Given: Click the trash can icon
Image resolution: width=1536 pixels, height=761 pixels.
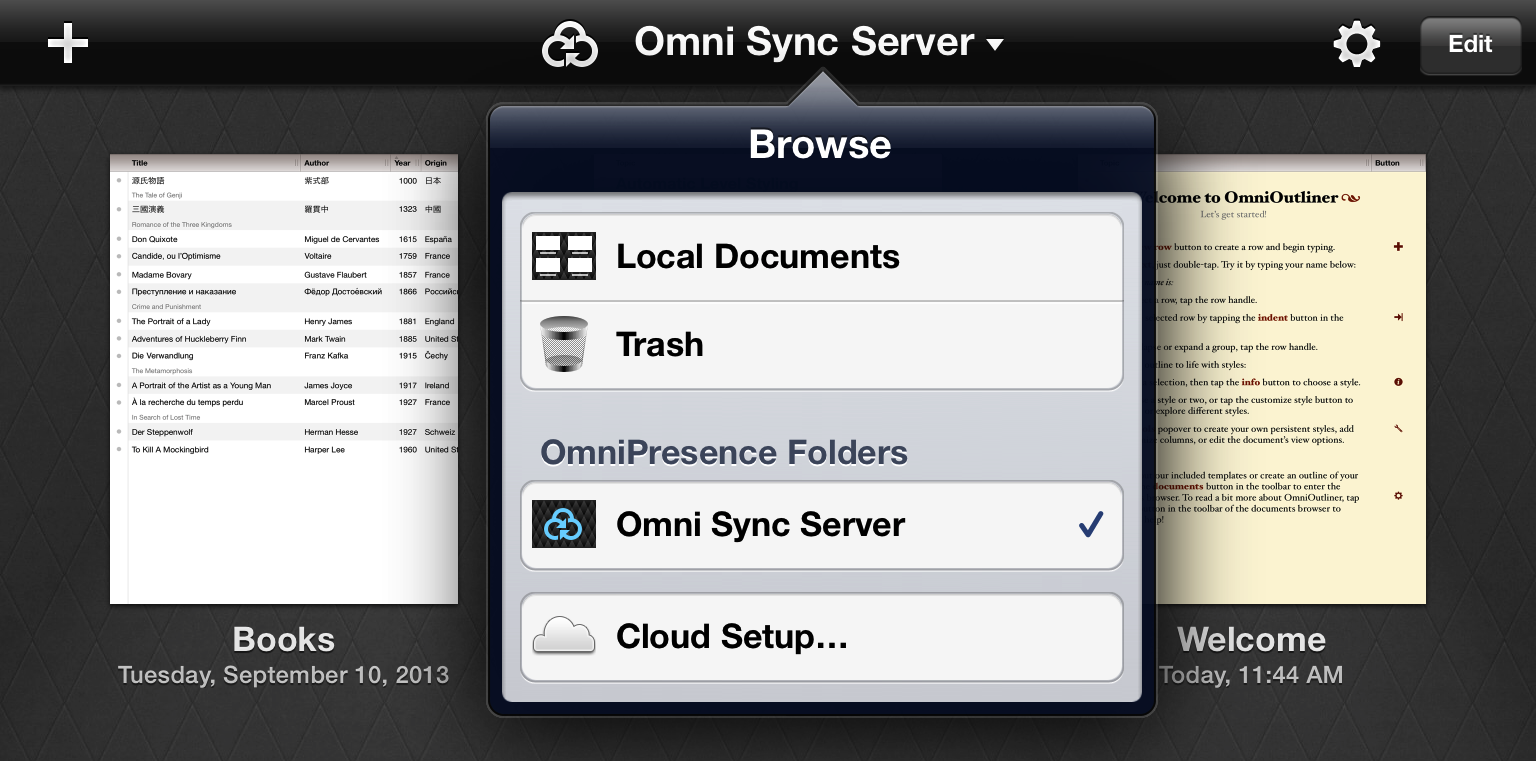Looking at the screenshot, I should click(x=564, y=344).
